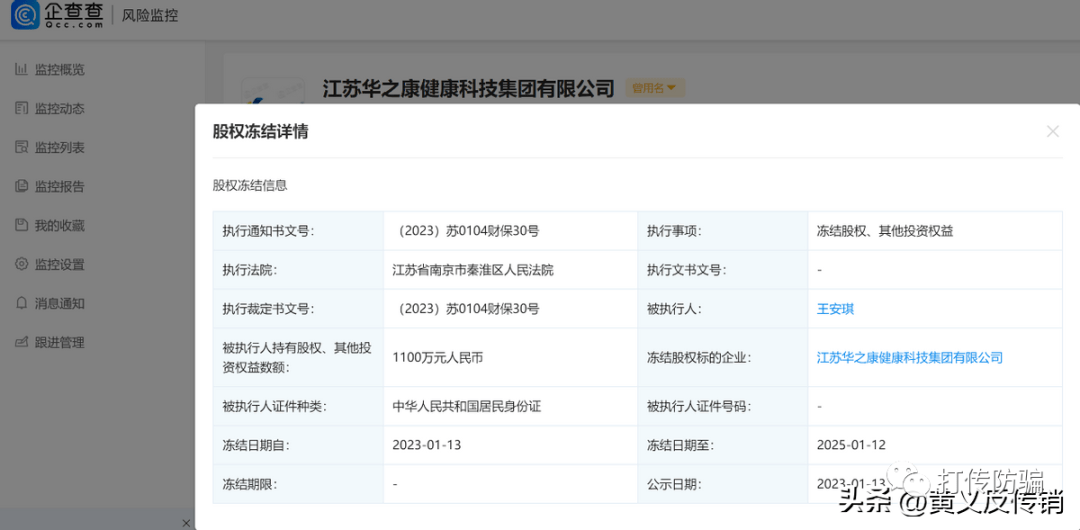
Task: Click the 监控设置 gear icon
Action: [x=21, y=265]
